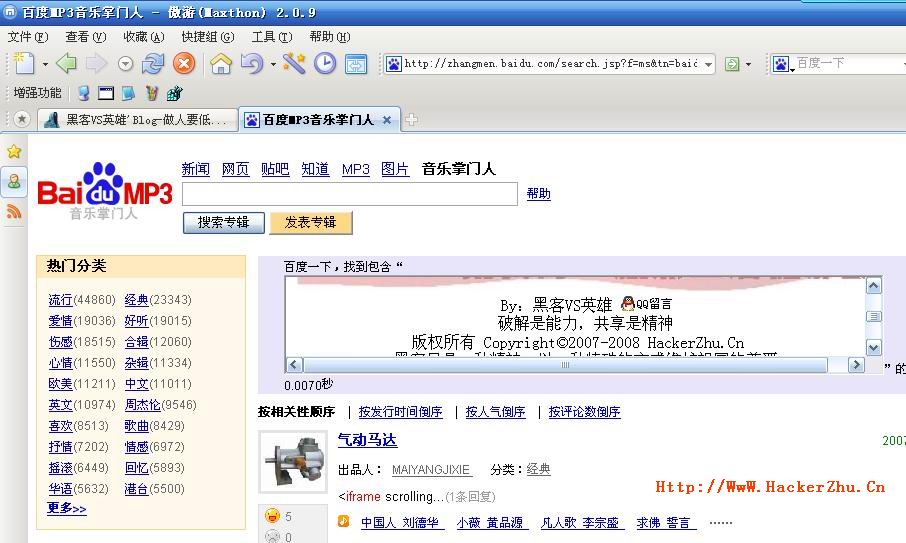906x543 pixels.
Task: Sort by 按人气倒序
Action: [x=495, y=412]
